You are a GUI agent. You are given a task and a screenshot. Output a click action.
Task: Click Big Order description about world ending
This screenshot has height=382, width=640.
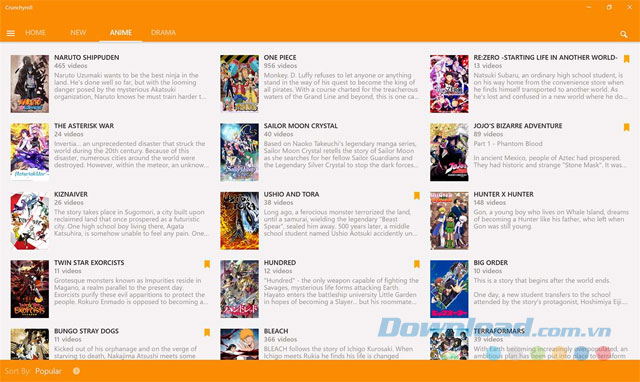pos(550,291)
